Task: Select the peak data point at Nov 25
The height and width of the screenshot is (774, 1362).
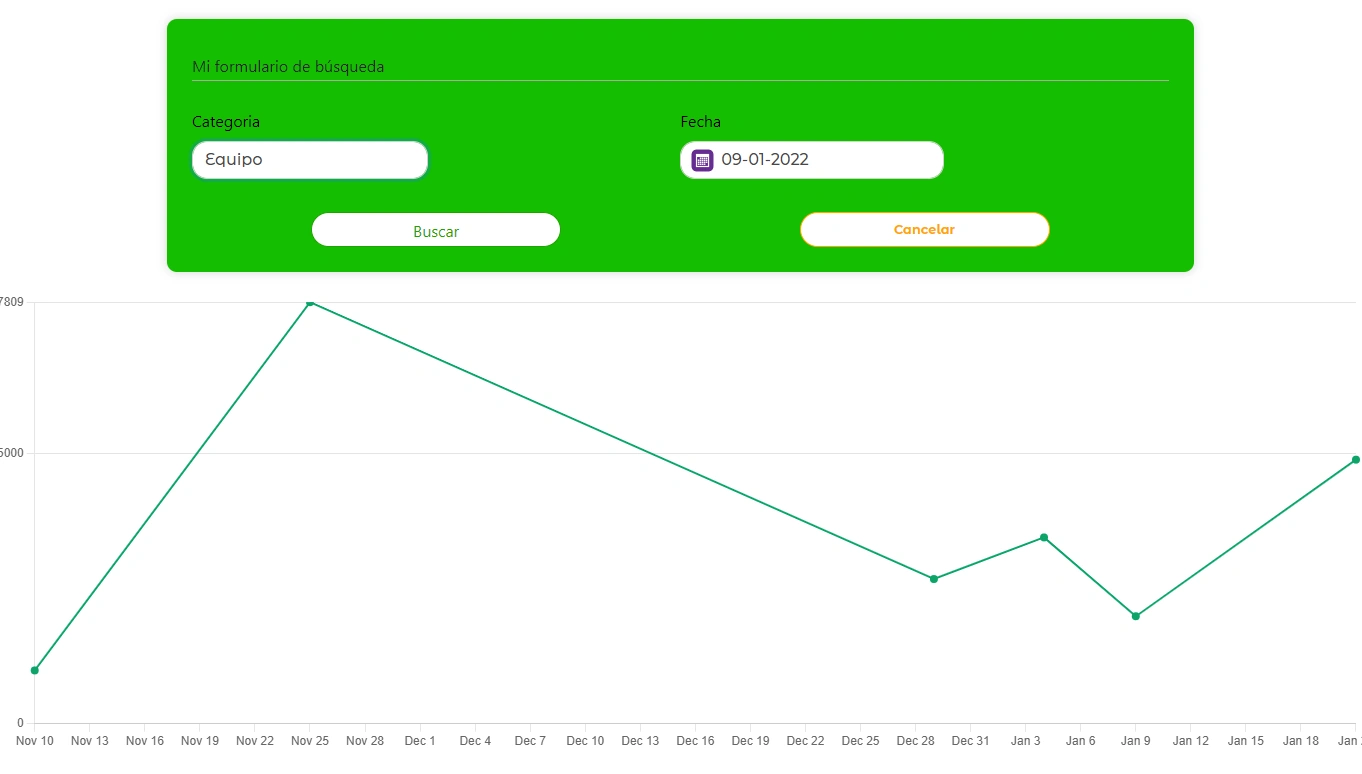Action: tap(310, 302)
